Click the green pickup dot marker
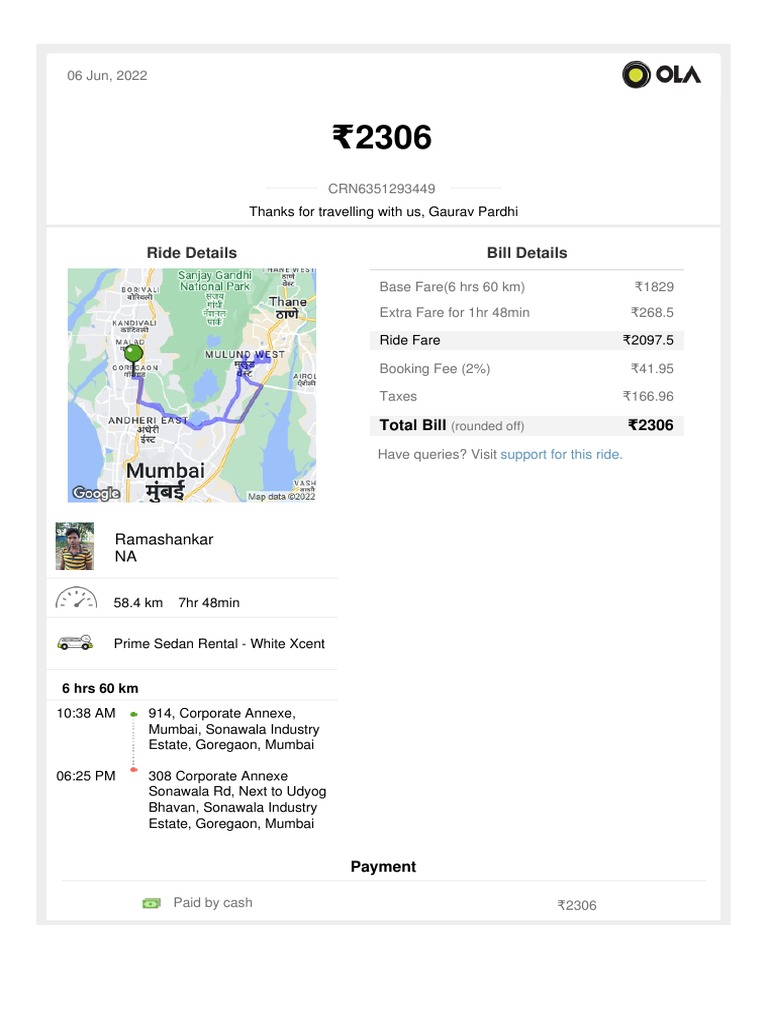Viewport: 768px width, 1024px height. (134, 714)
